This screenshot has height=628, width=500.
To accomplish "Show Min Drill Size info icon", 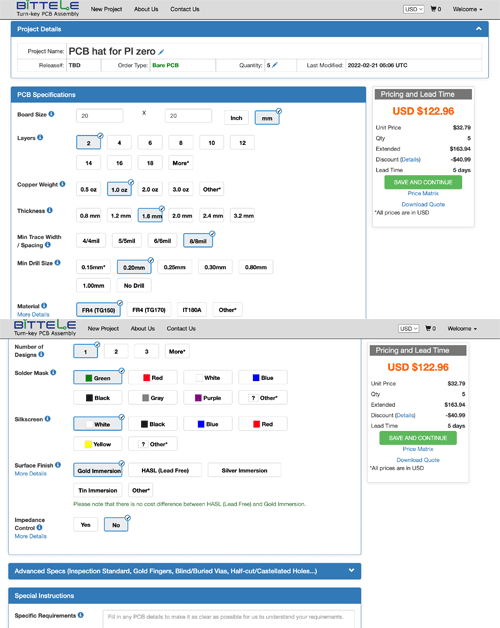I will pos(58,263).
